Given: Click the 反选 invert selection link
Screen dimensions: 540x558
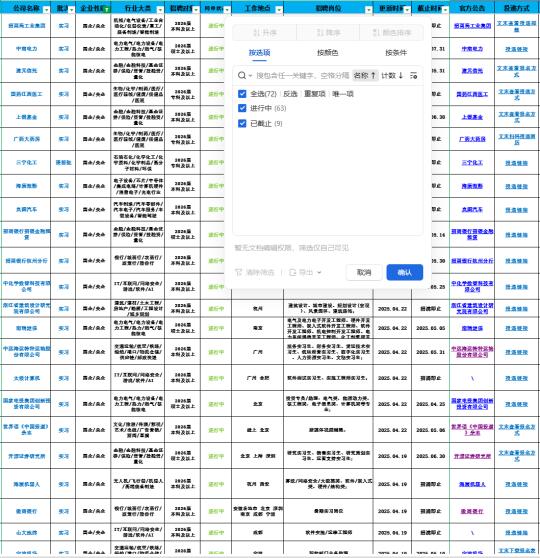Looking at the screenshot, I should [290, 94].
